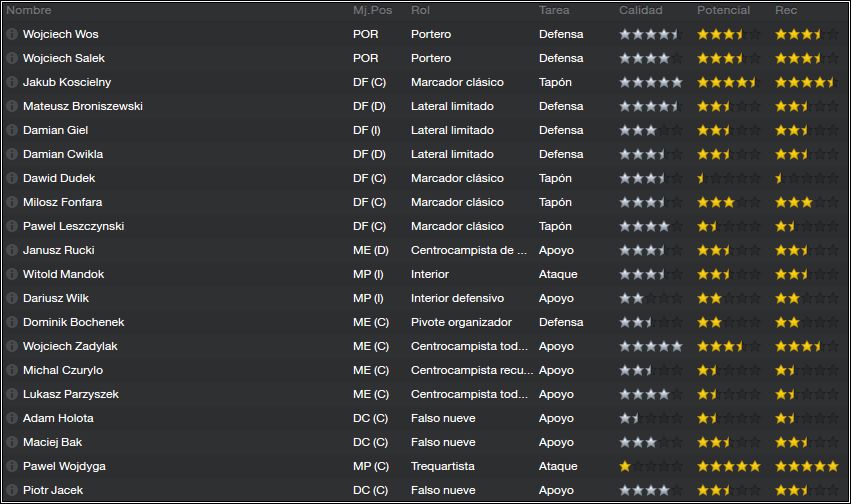Viewport: 851px width, 504px height.
Task: Click info icon beside Janusz Rucki
Action: [12, 250]
